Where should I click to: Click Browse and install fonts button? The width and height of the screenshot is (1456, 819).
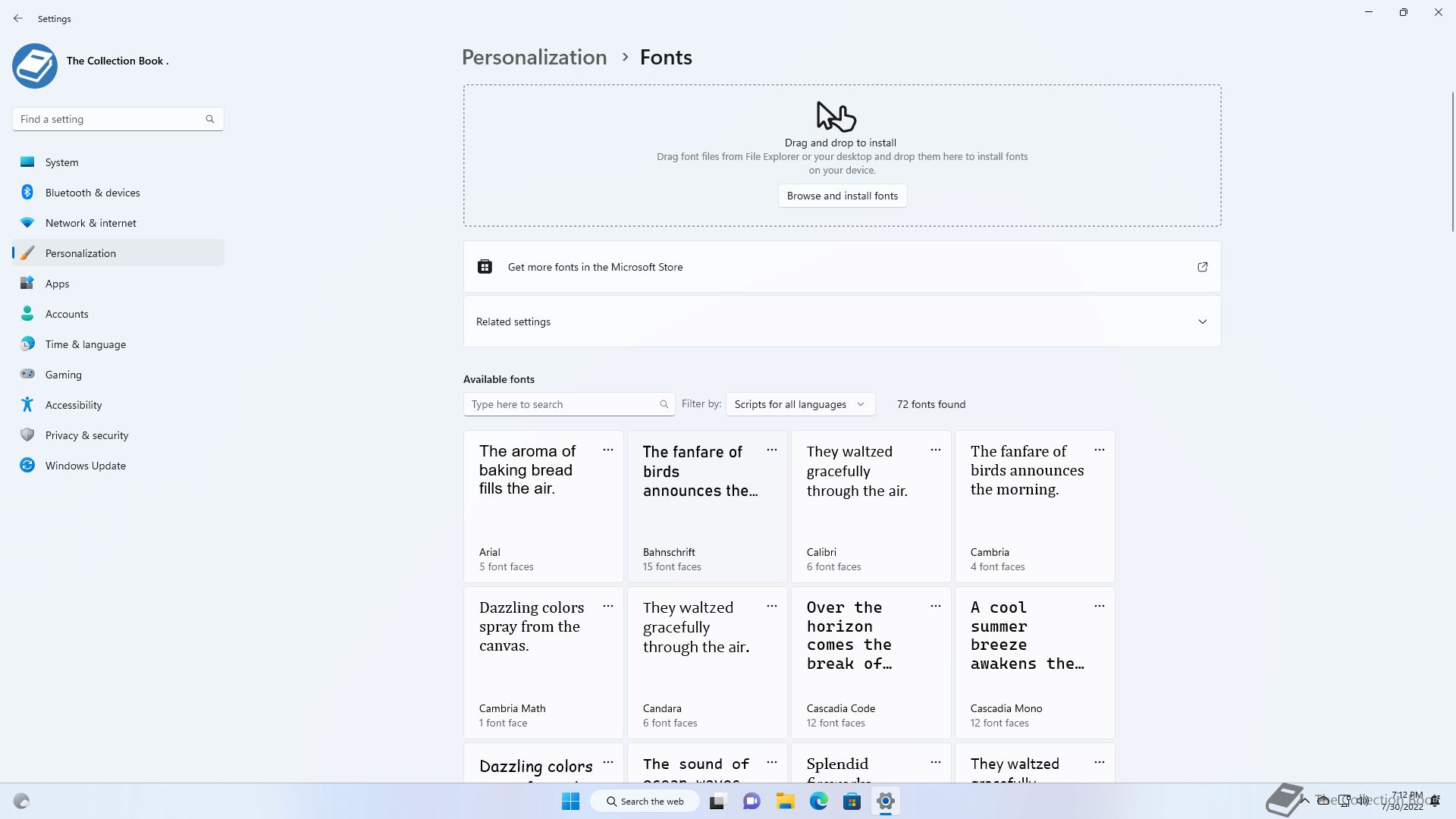point(843,196)
